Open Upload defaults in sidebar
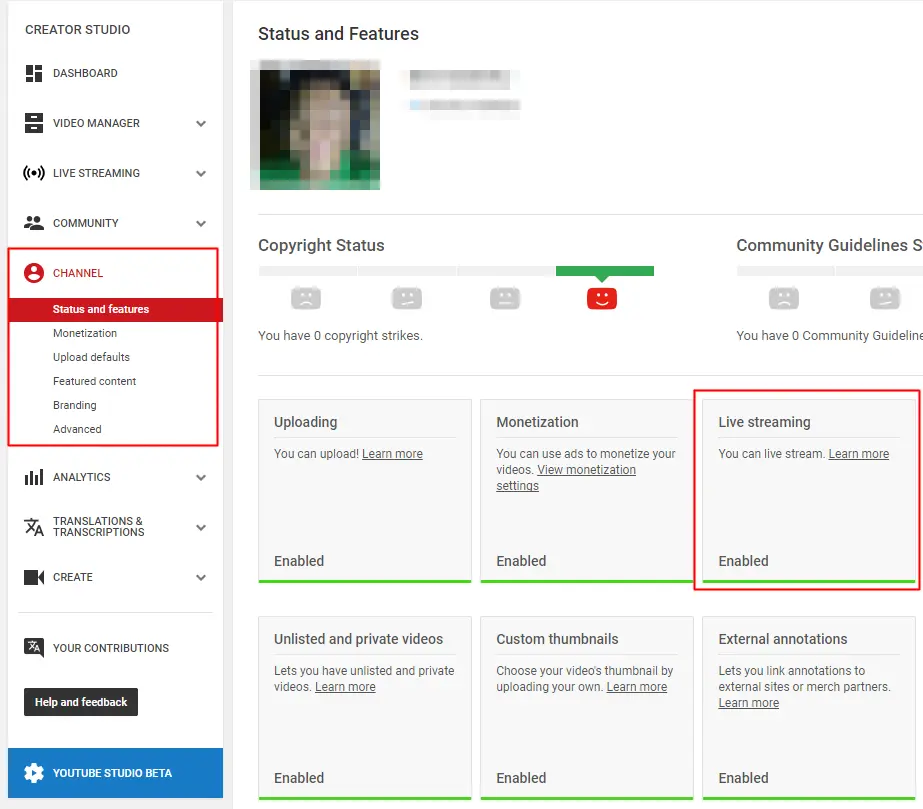Viewport: 923px width, 809px height. pyautogui.click(x=91, y=357)
